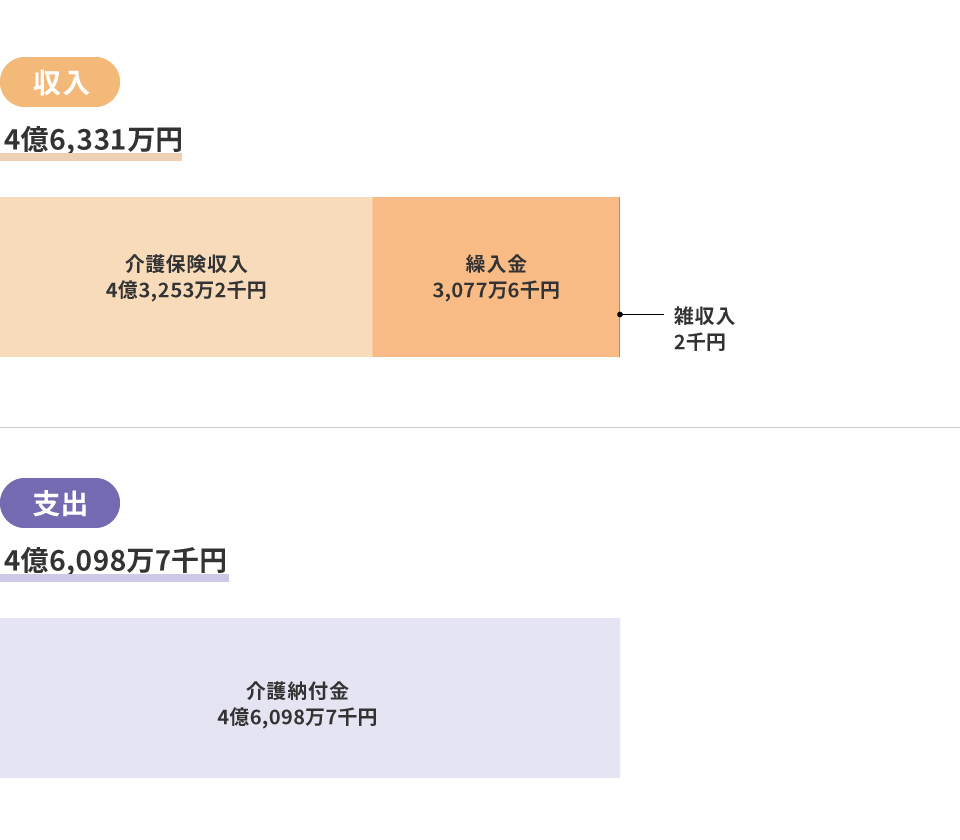The height and width of the screenshot is (840, 960).
Task: Click the 介護納付金 lavender bar
Action: pyautogui.click(x=310, y=698)
